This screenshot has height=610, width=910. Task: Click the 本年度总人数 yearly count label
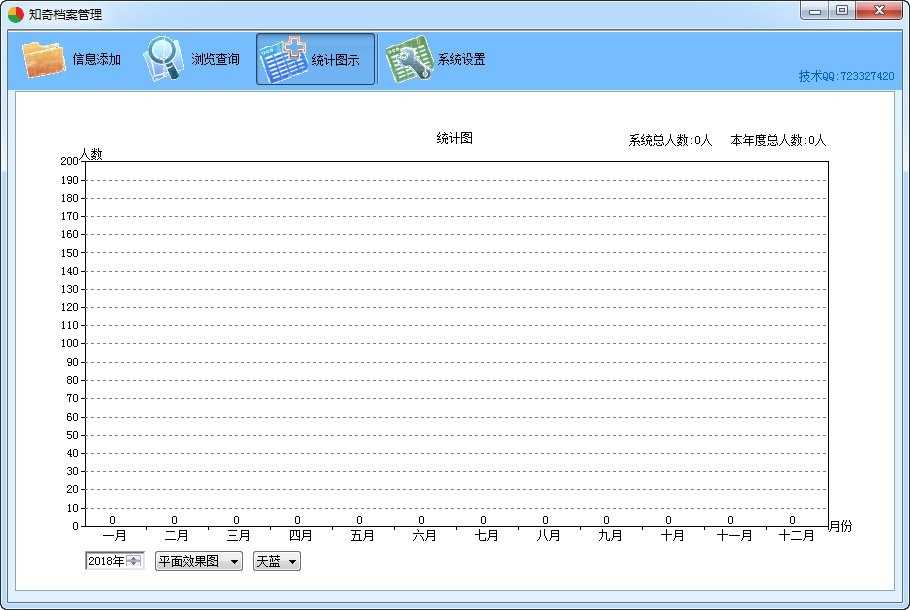[778, 141]
